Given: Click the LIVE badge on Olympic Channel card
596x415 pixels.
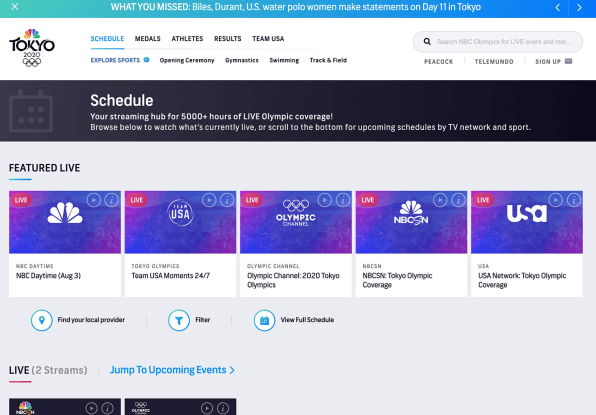Looking at the screenshot, I should (x=252, y=200).
